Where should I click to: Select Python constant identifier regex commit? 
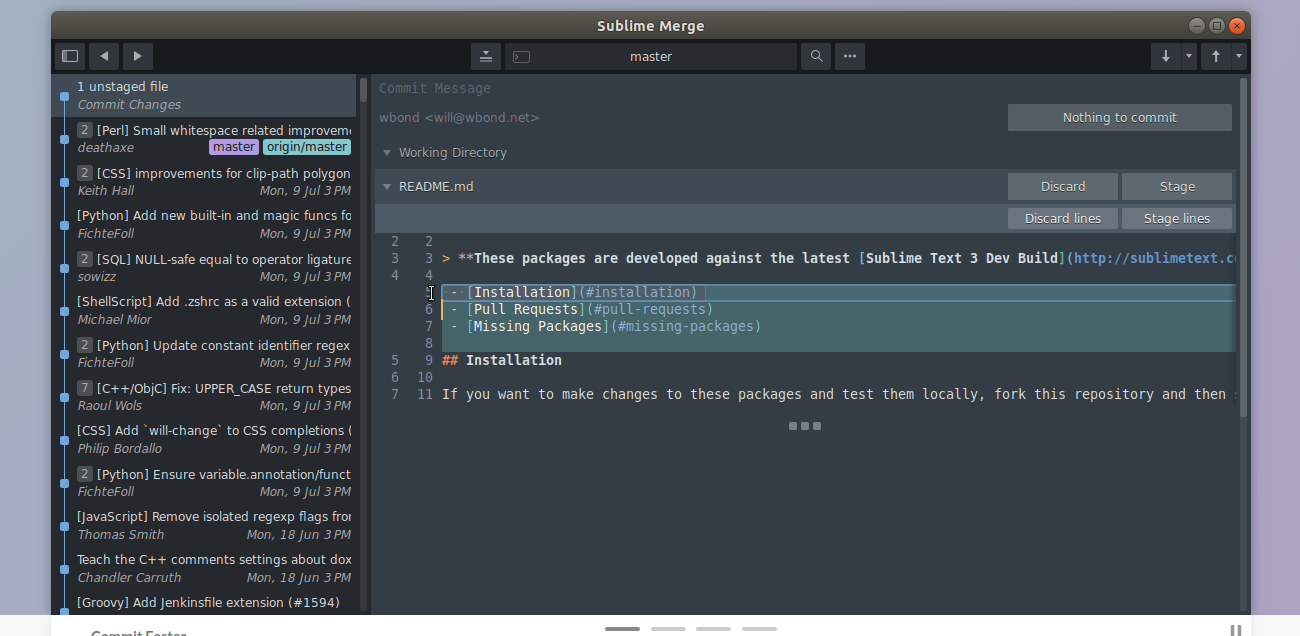point(205,353)
